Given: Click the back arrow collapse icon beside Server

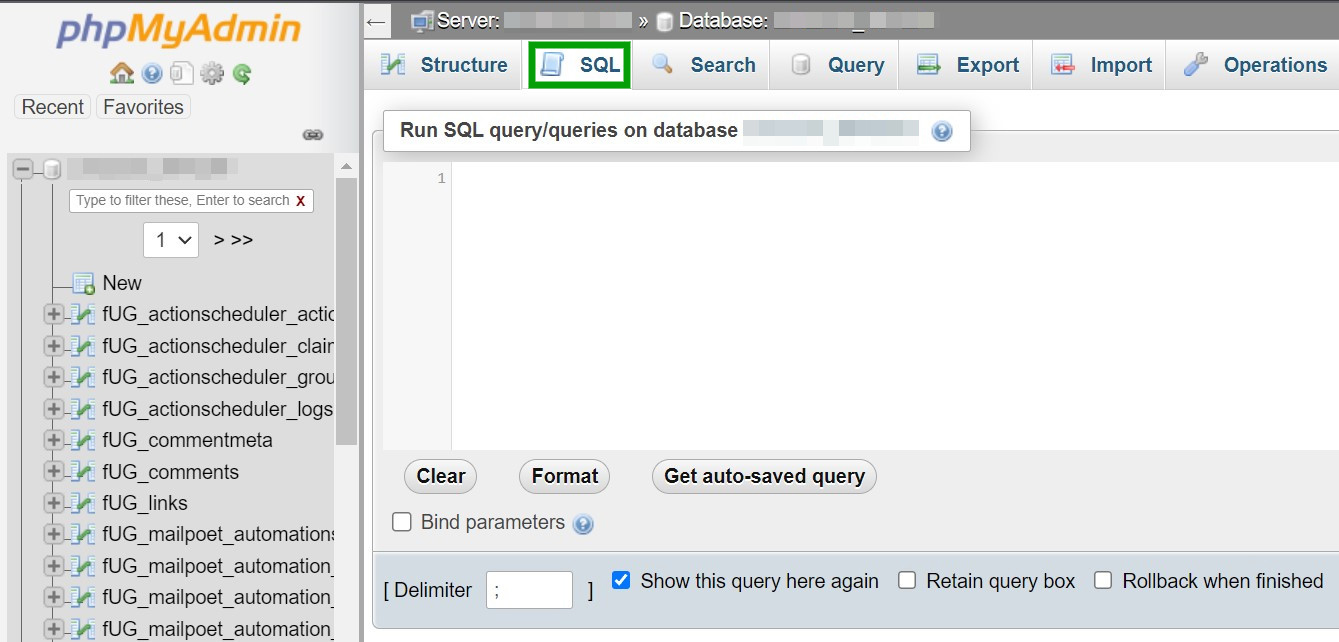Looking at the screenshot, I should (376, 20).
